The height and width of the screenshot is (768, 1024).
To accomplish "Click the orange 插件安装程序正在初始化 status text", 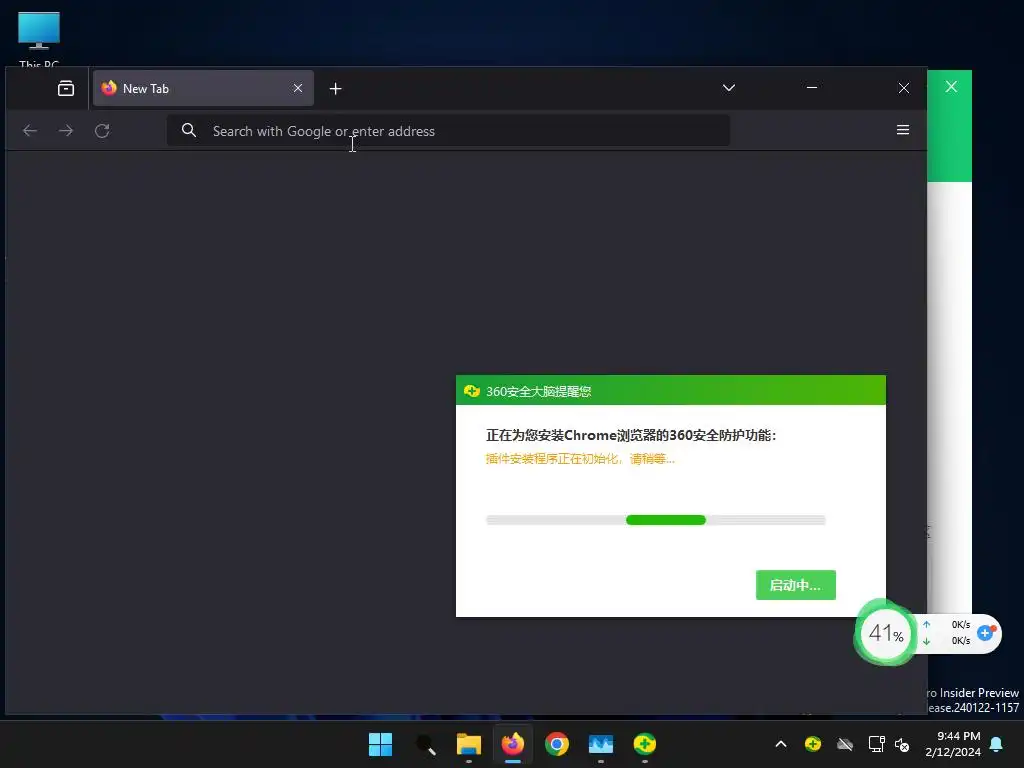I will point(580,459).
